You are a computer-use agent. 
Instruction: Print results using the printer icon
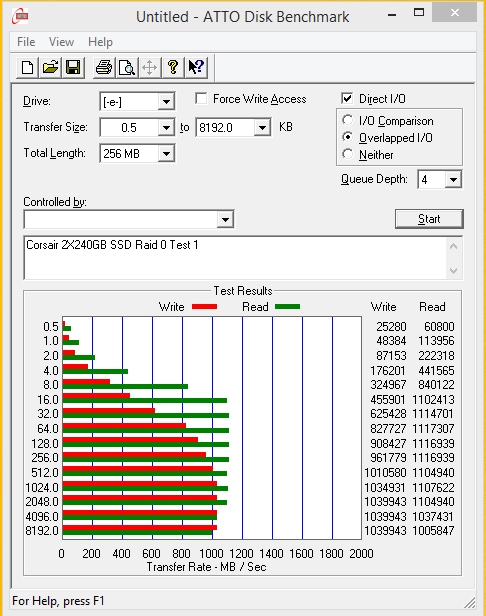(104, 68)
